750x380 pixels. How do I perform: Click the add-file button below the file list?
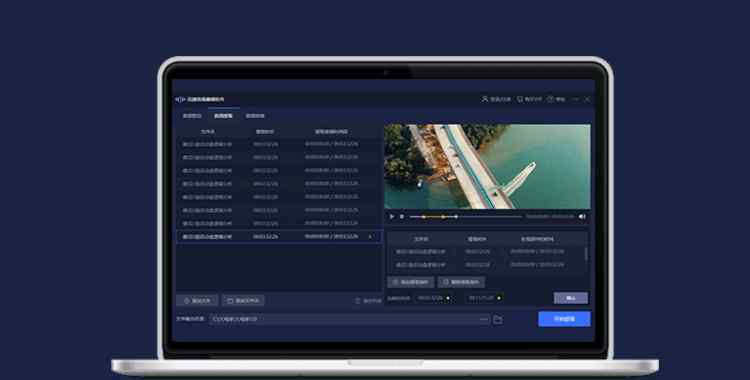tap(197, 301)
